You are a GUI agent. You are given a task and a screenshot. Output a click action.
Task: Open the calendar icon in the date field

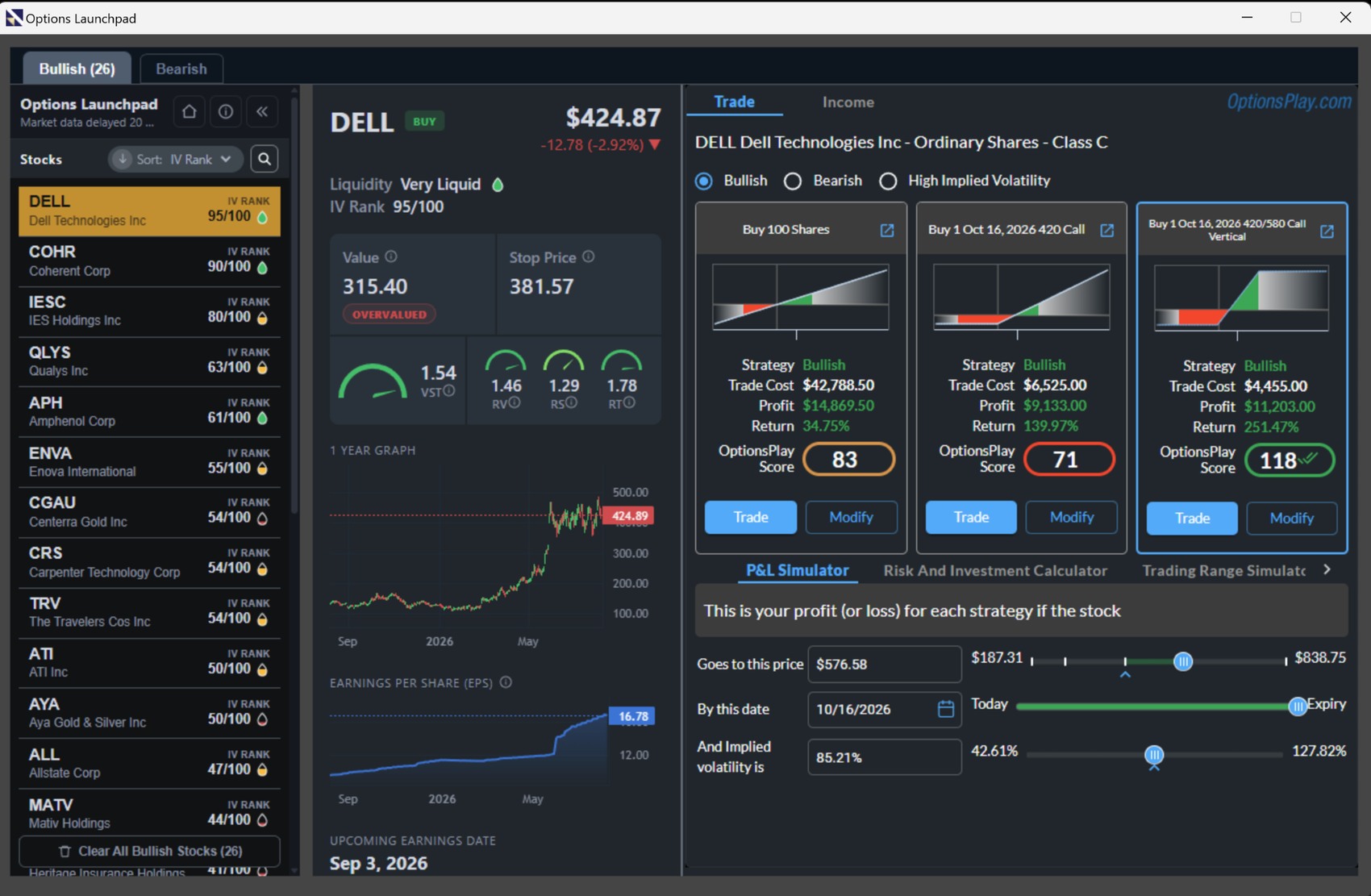[946, 709]
